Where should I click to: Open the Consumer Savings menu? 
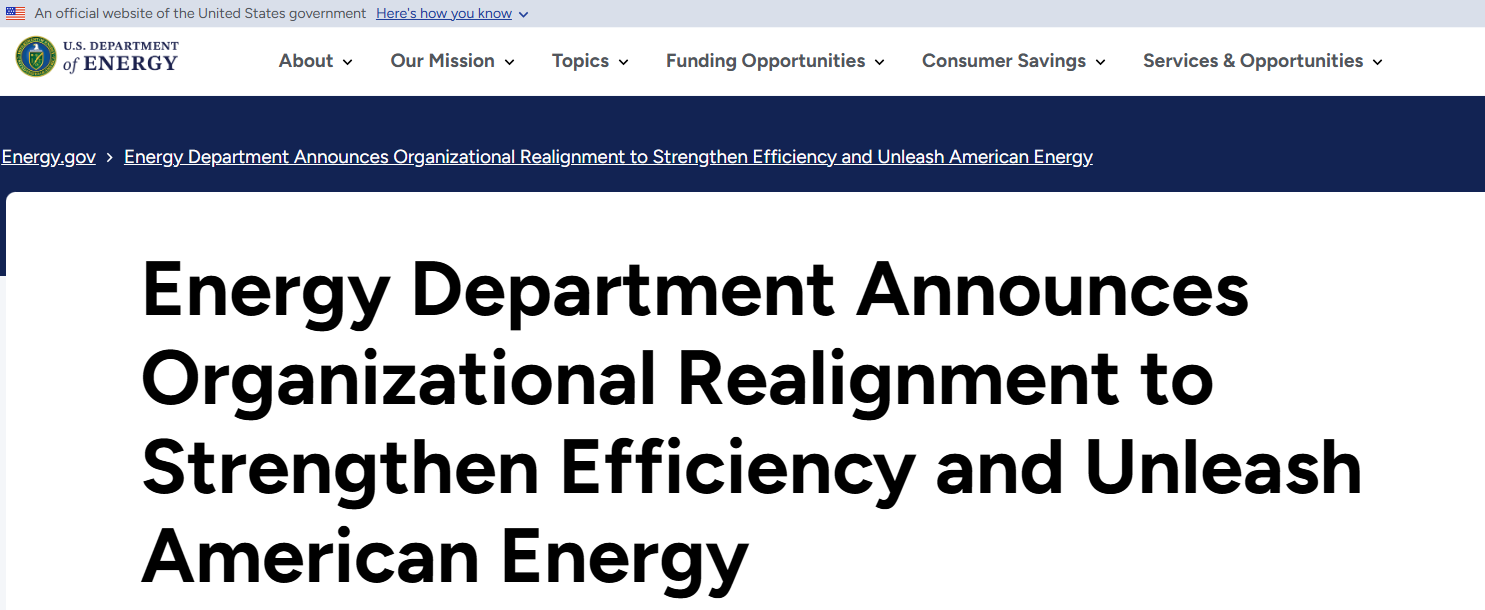[x=1003, y=61]
